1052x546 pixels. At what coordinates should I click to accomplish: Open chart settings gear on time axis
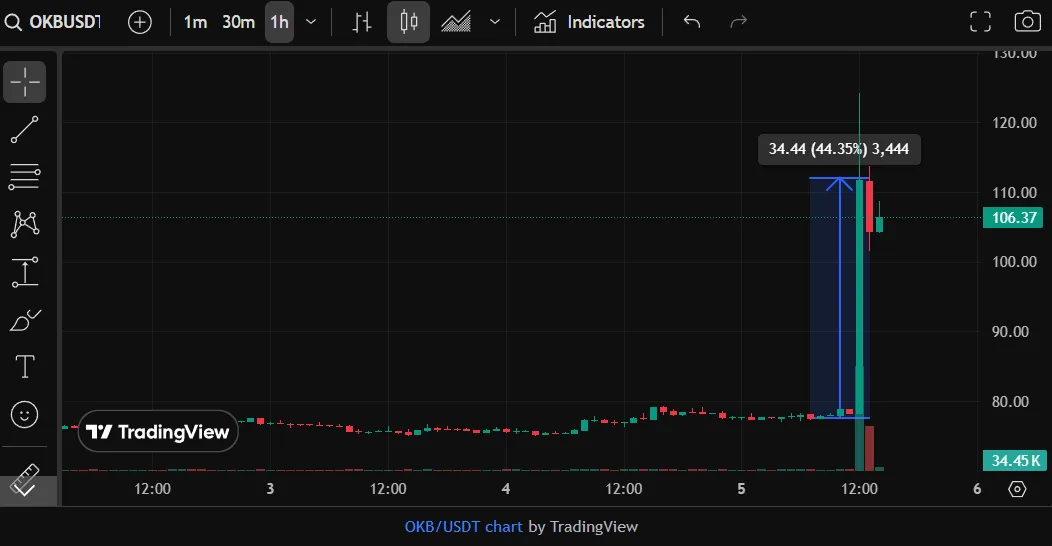click(x=1017, y=489)
